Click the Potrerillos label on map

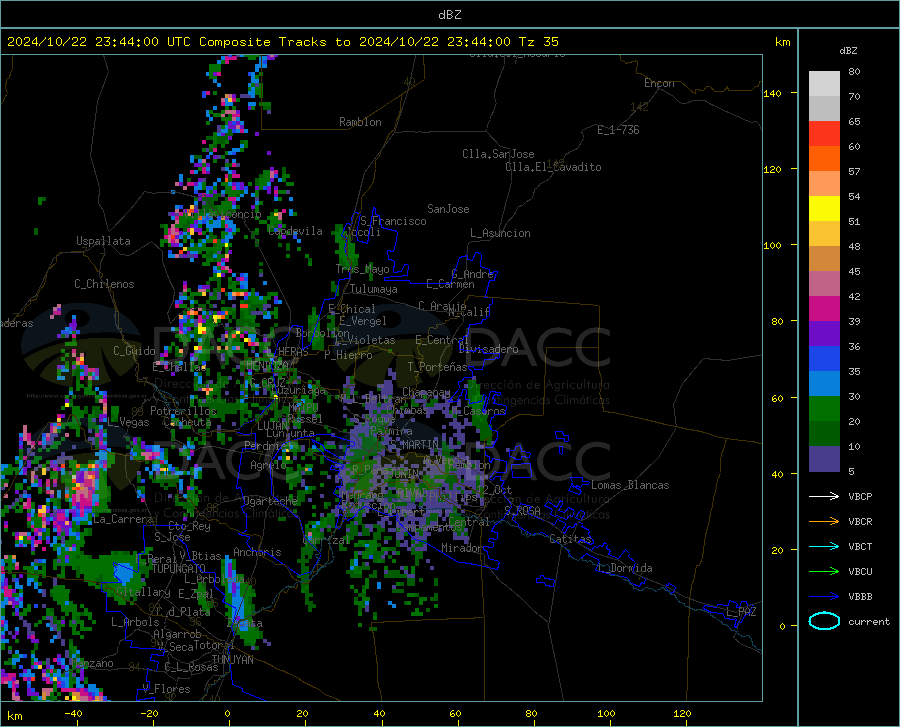click(183, 411)
